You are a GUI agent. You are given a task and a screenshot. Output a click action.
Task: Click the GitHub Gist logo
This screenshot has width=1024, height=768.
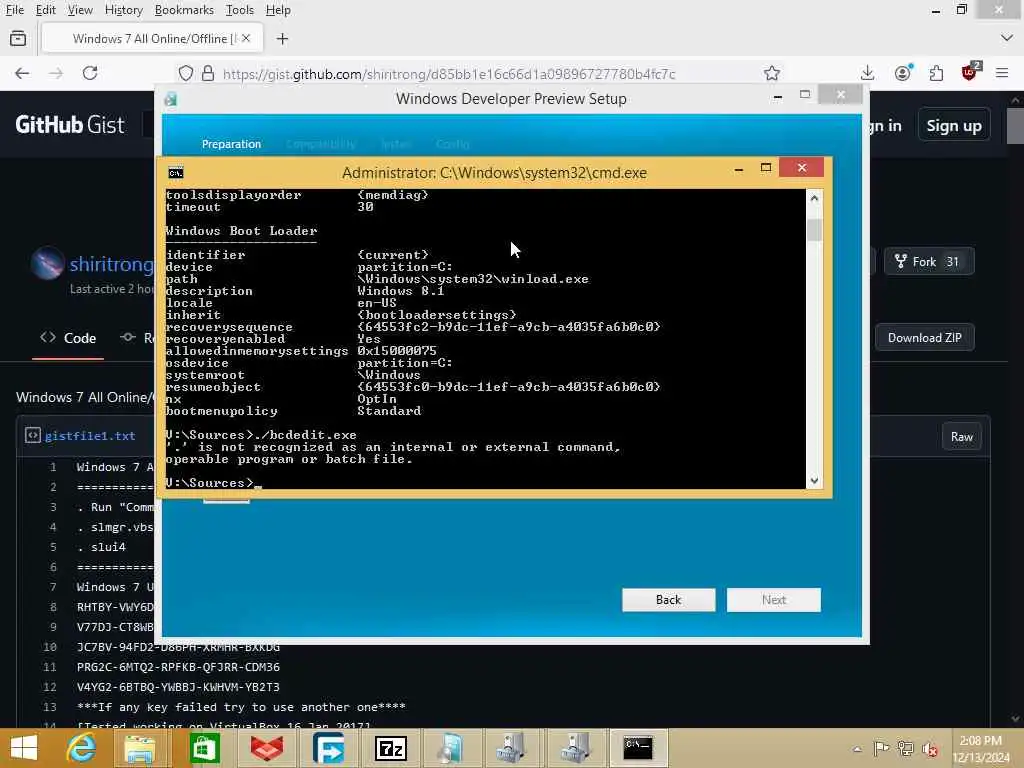(70, 124)
